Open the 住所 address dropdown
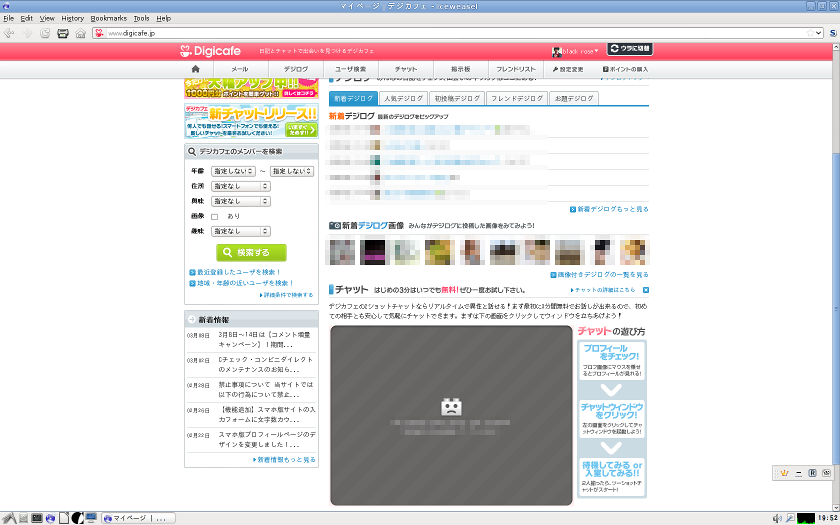The height and width of the screenshot is (525, 840). (x=240, y=186)
